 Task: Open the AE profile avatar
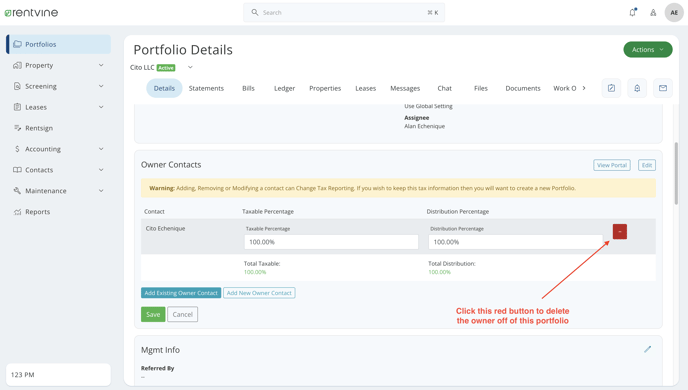(674, 13)
